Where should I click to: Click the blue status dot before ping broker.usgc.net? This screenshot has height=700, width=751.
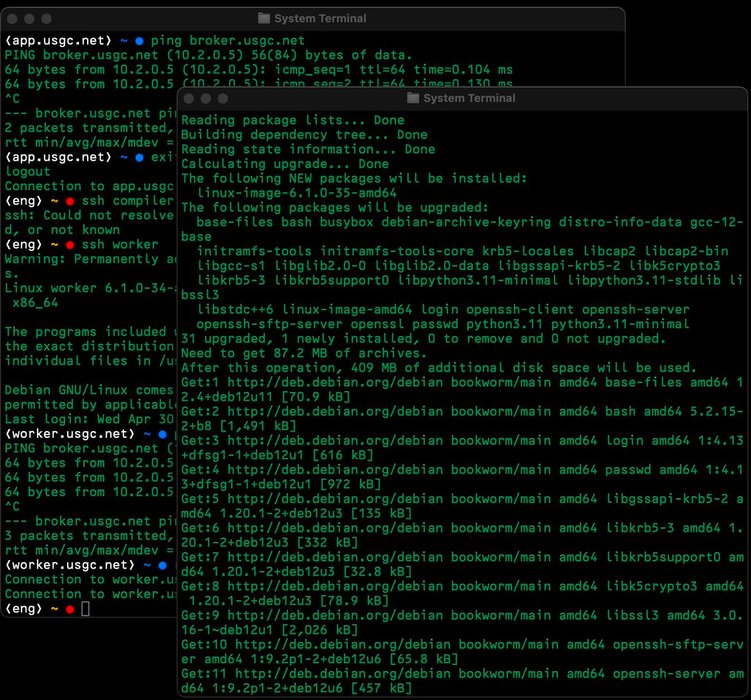coord(139,41)
